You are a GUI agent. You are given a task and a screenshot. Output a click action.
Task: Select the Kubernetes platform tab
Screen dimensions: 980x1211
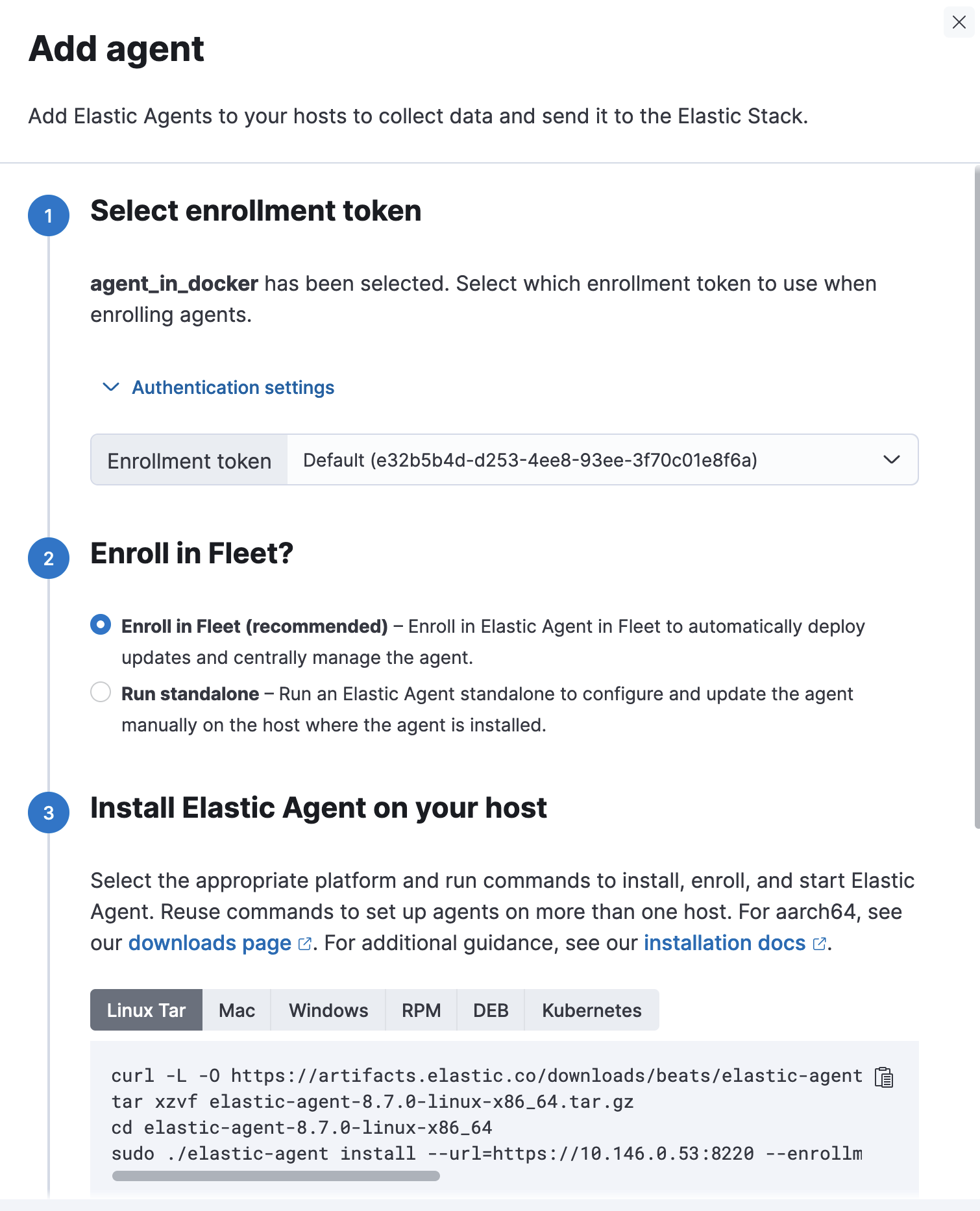(x=591, y=1010)
